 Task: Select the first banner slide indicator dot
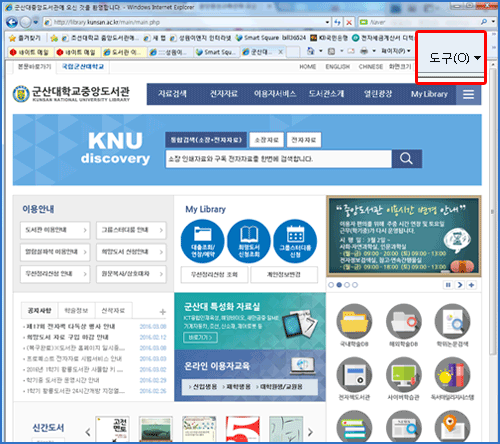[331, 285]
